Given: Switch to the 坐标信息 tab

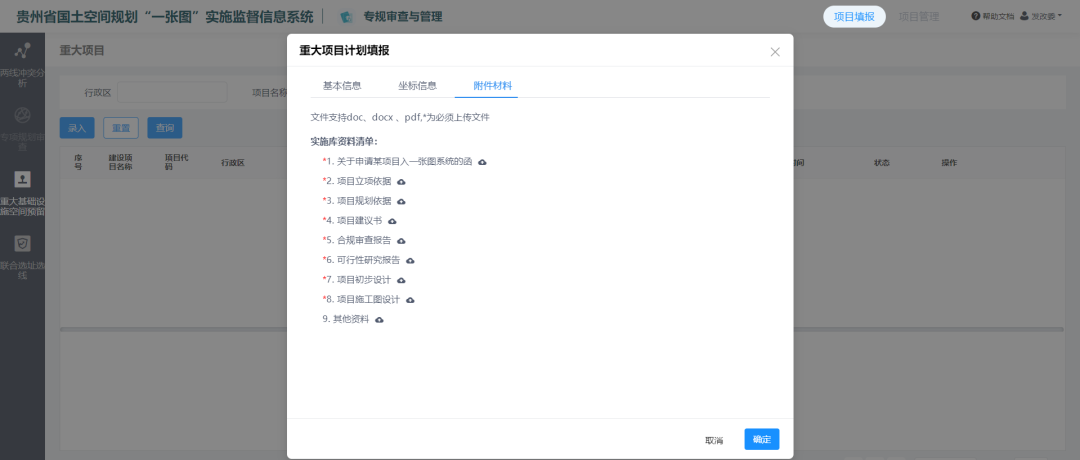Looking at the screenshot, I should [417, 86].
